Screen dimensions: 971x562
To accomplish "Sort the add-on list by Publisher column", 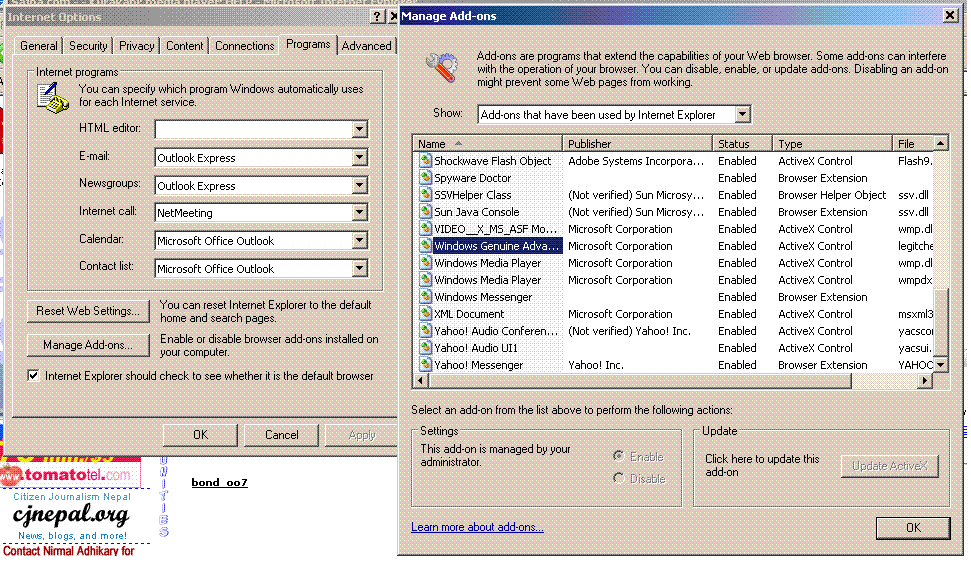I will point(637,144).
